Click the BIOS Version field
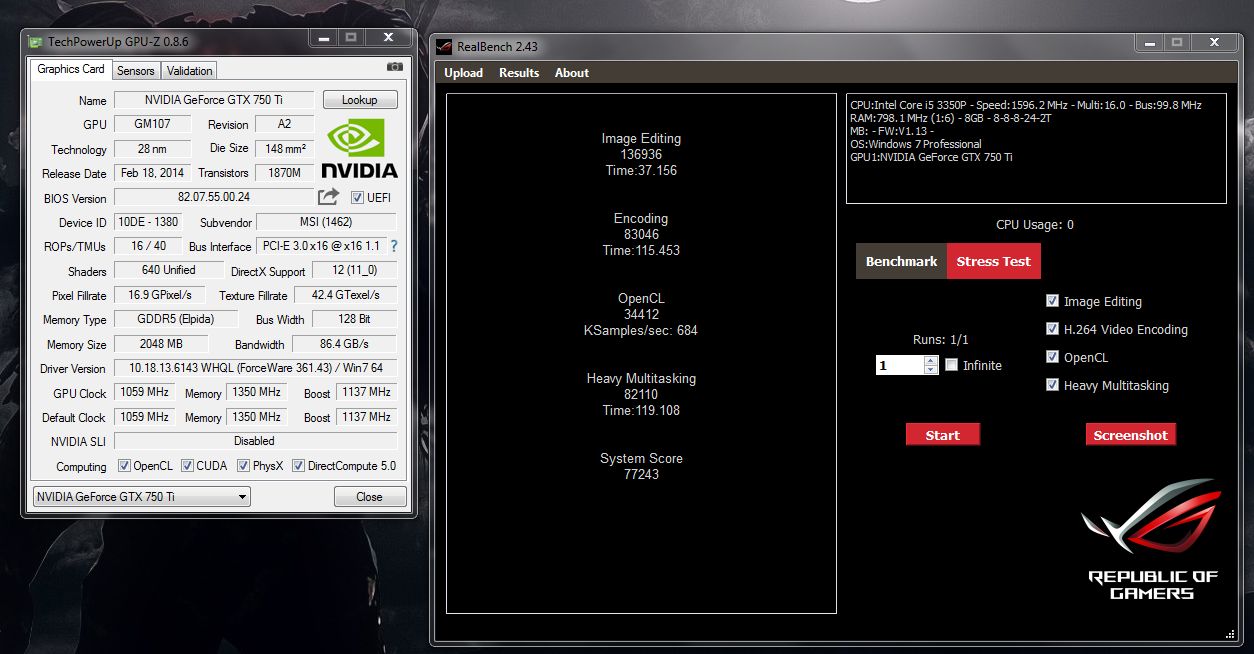 pos(214,198)
